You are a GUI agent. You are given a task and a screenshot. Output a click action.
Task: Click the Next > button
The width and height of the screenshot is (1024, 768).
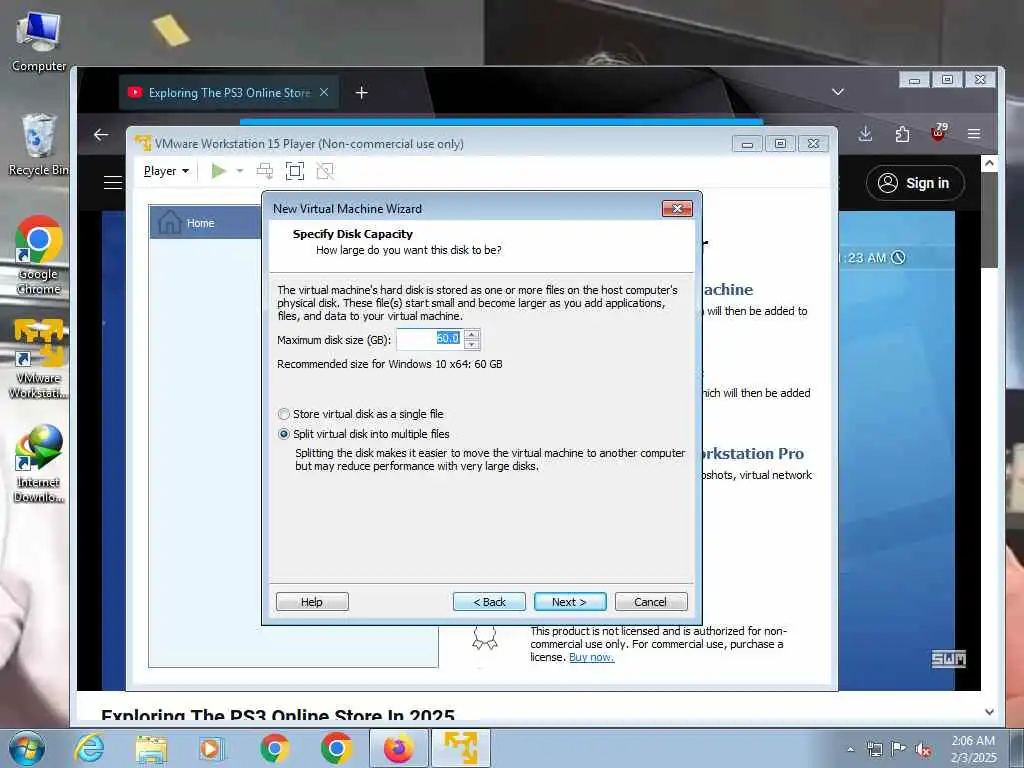(x=569, y=601)
